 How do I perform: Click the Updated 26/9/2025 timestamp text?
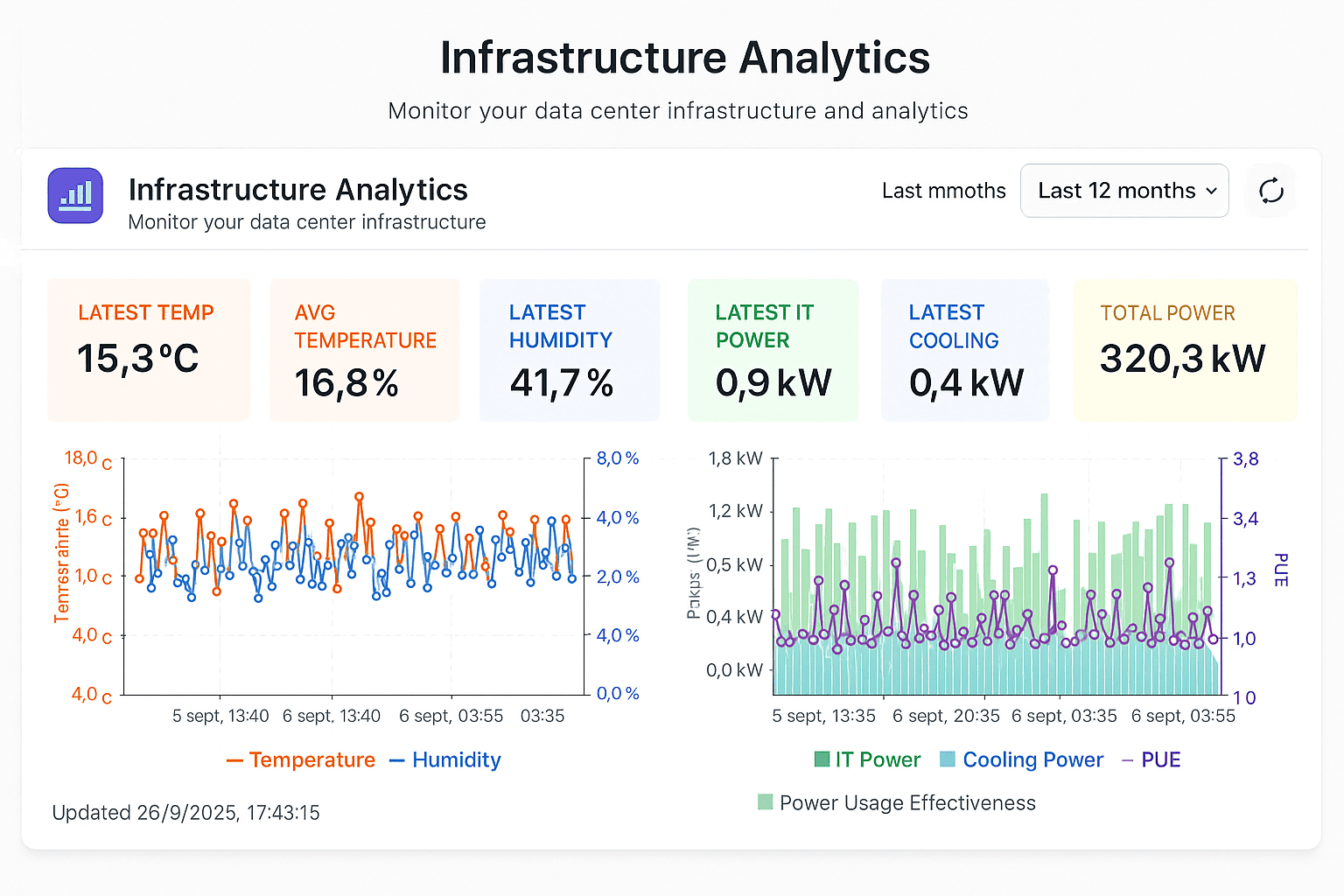coord(185,813)
